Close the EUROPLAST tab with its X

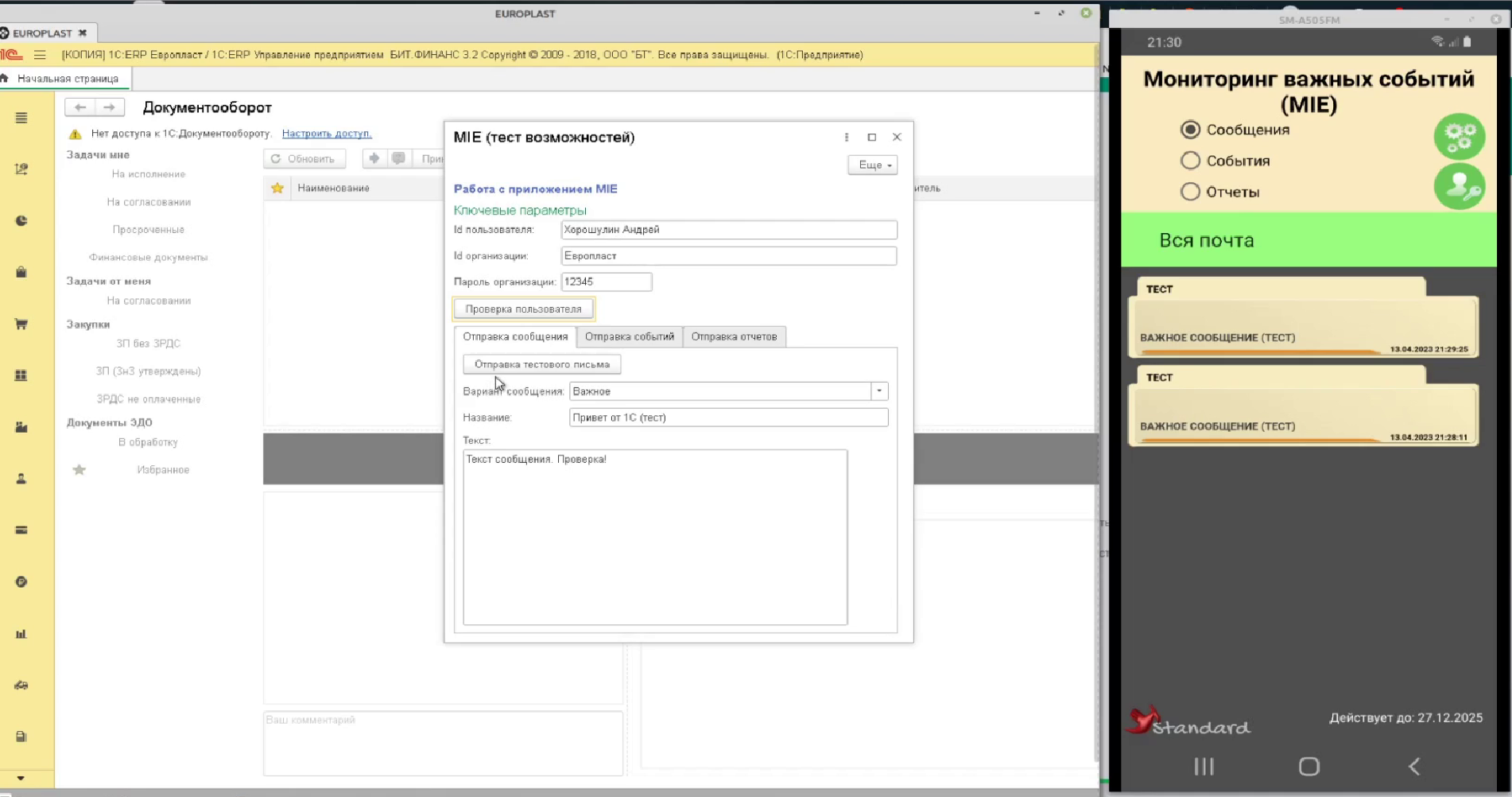tap(82, 33)
